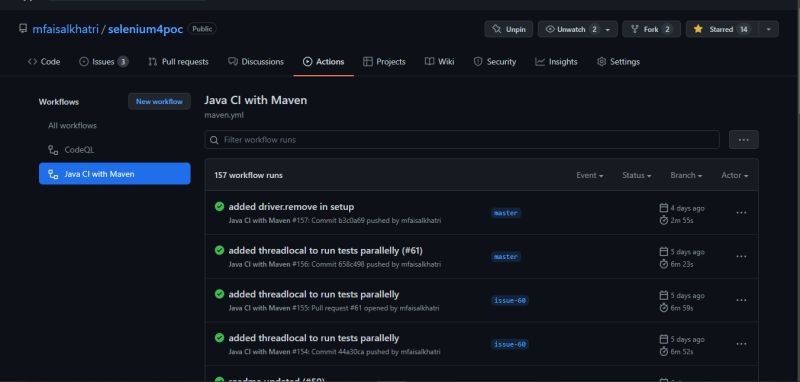Switch to the Discussions tab
This screenshot has height=382, width=800.
(x=256, y=62)
